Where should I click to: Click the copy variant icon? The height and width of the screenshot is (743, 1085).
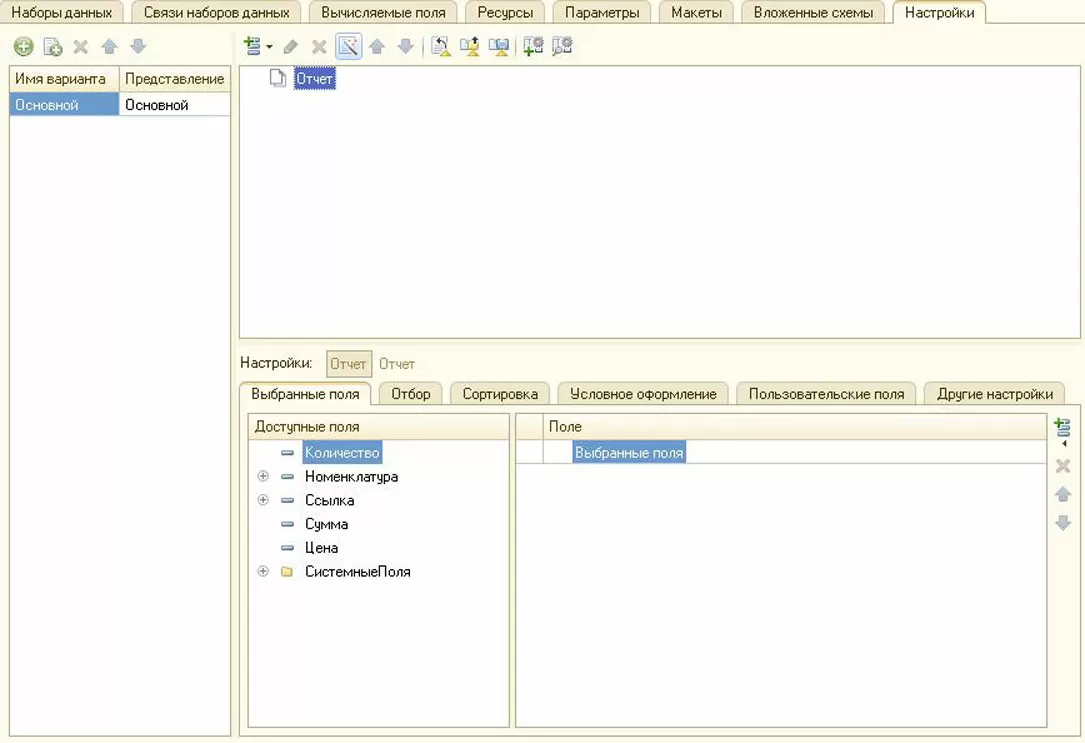(52, 47)
